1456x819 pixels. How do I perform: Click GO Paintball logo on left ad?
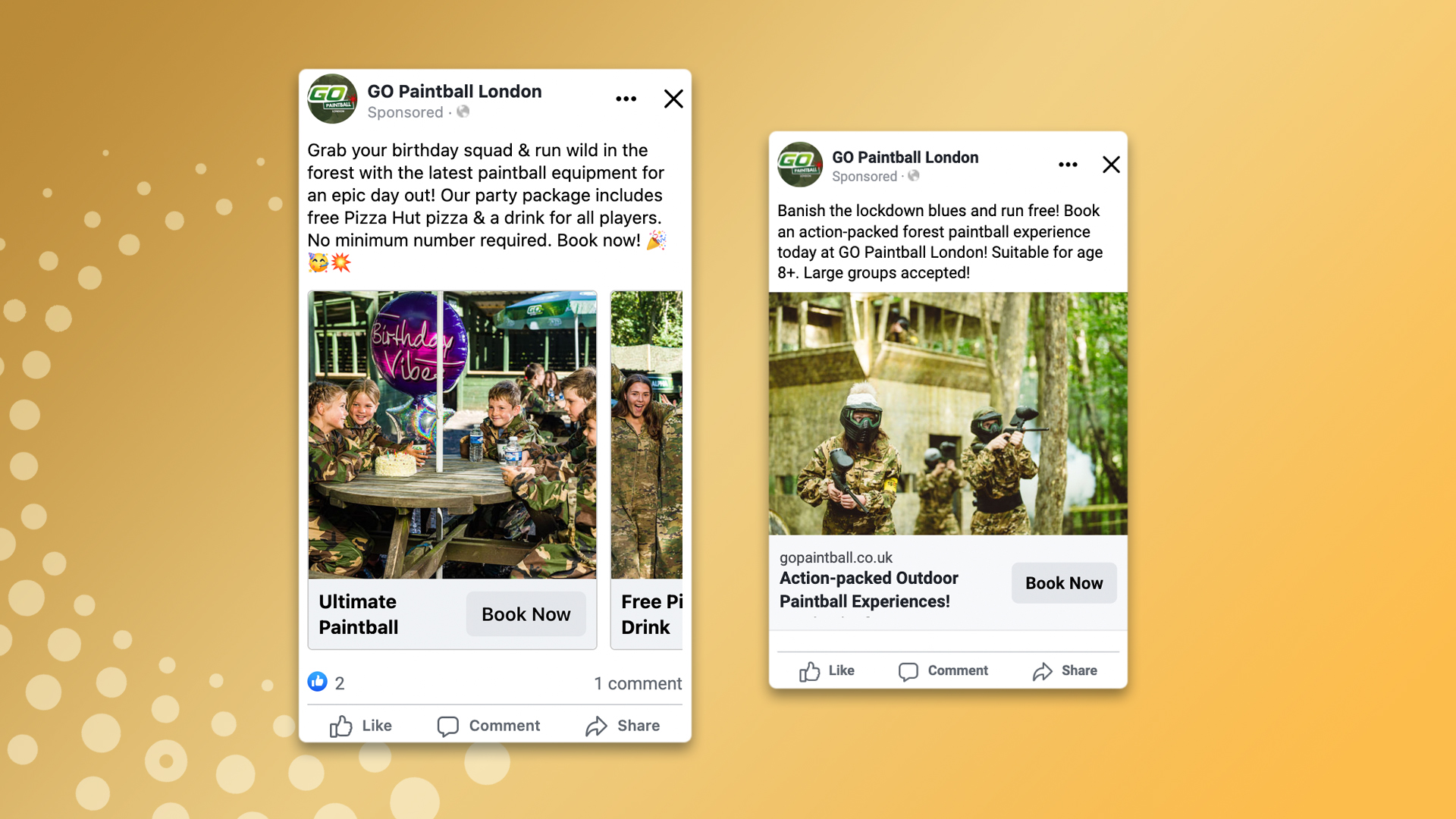(x=332, y=99)
